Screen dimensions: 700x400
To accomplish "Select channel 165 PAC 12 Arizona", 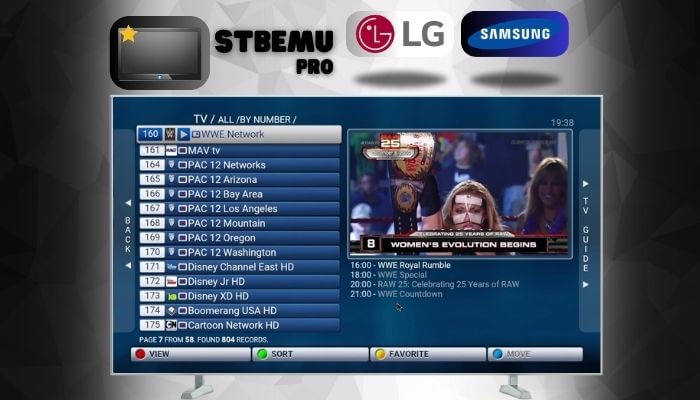I will (x=240, y=179).
